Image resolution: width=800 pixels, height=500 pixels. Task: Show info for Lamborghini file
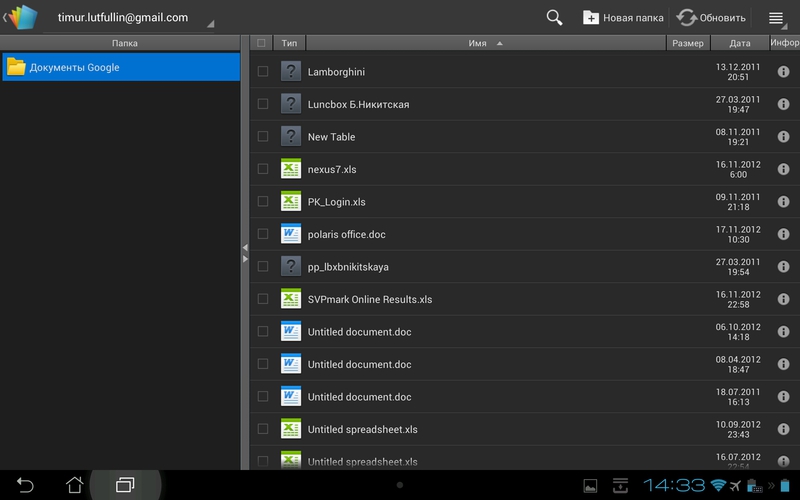point(783,71)
